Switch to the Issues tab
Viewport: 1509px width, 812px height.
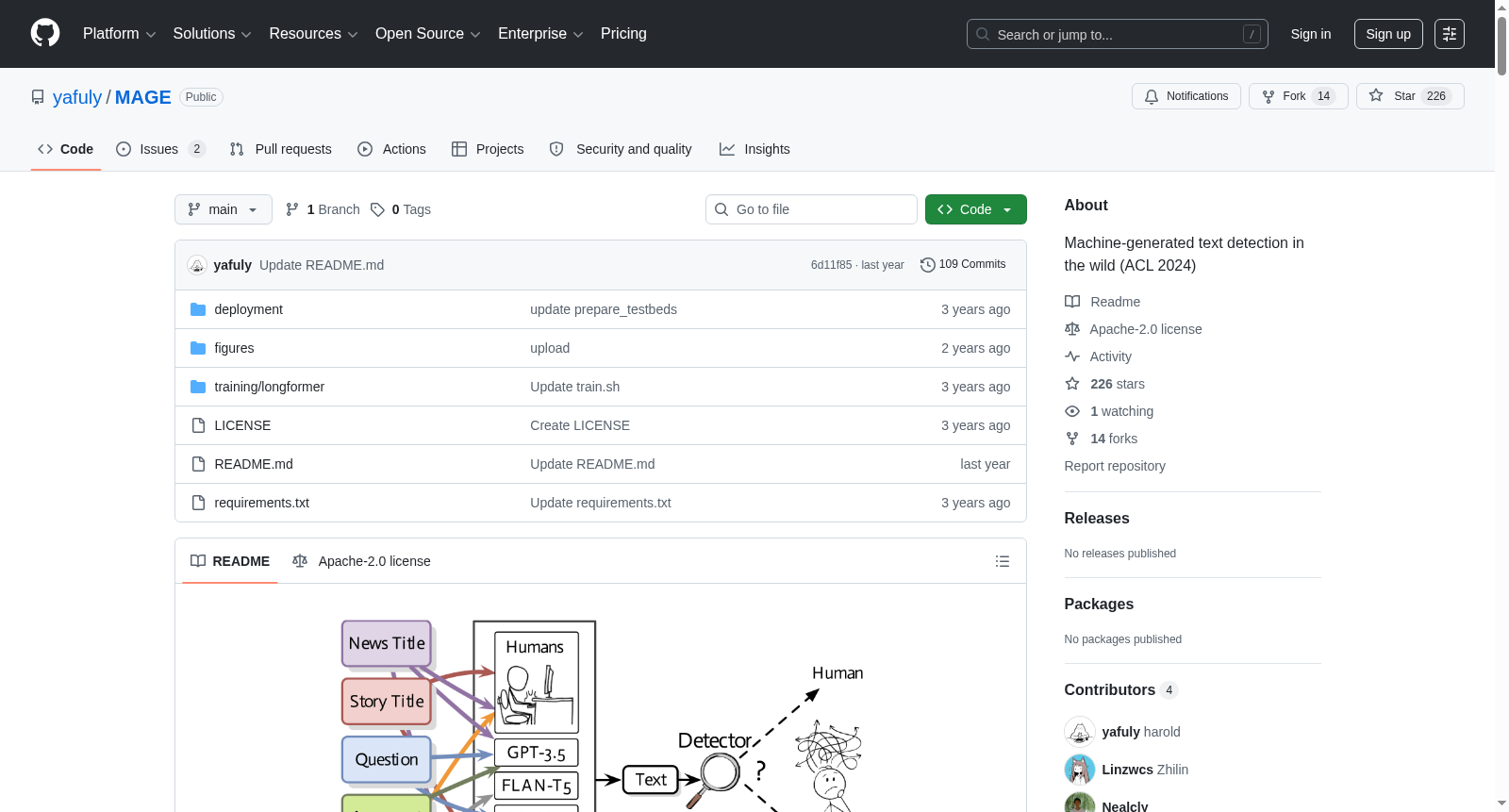point(160,149)
